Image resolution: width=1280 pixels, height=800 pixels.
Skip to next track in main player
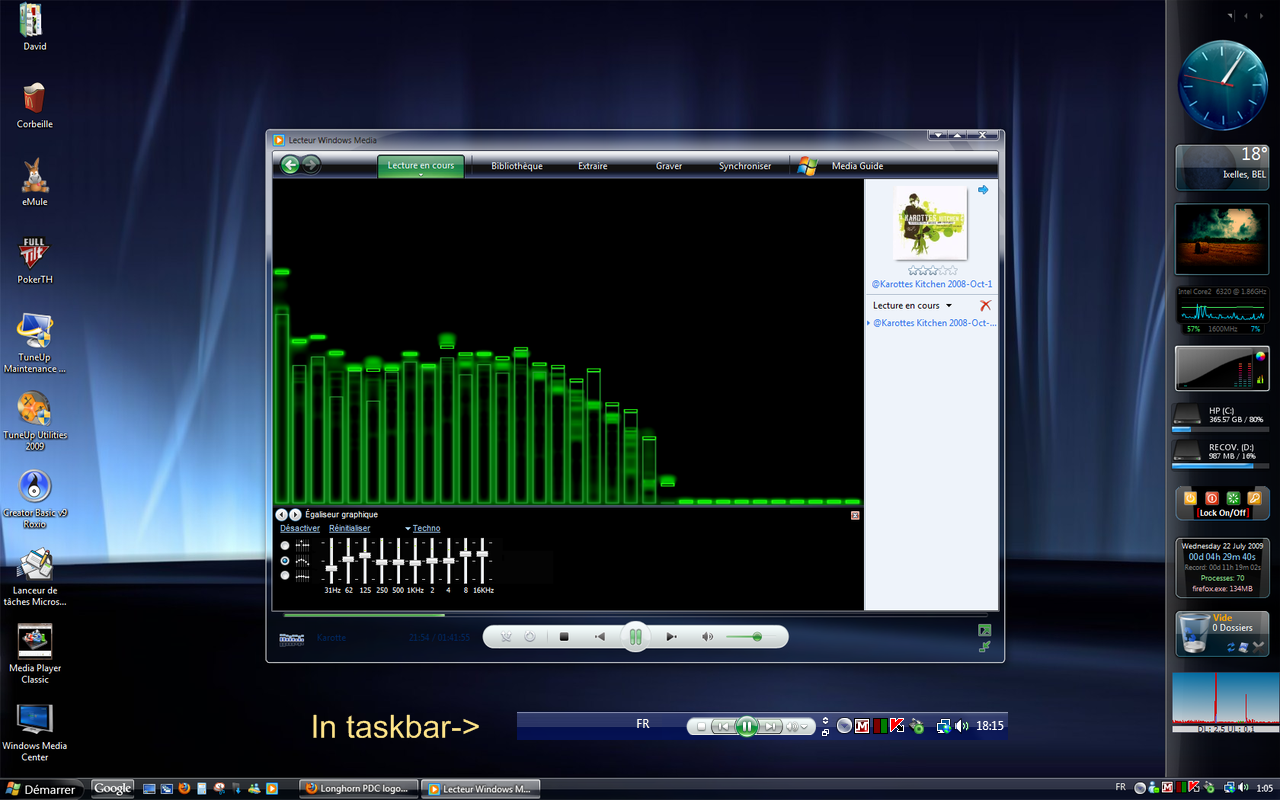coord(671,636)
